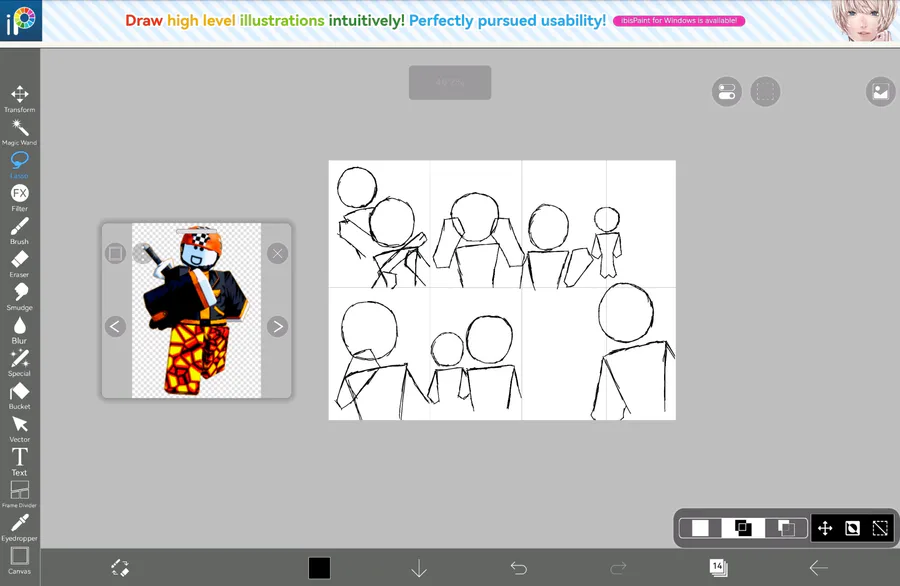
Task: Choose the Set selection mode
Action: (x=700, y=528)
